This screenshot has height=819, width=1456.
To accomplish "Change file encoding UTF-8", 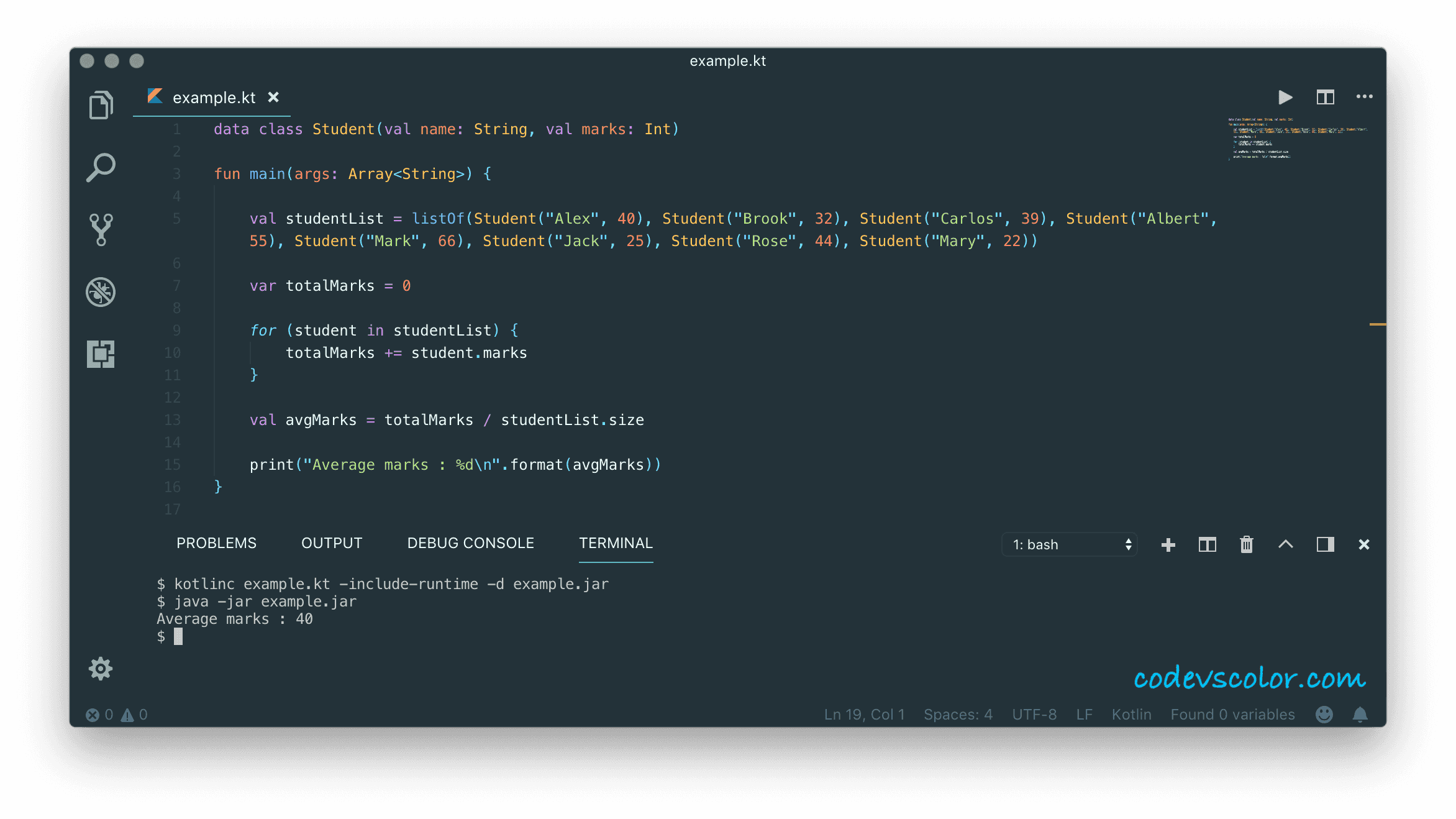I will pyautogui.click(x=1034, y=715).
